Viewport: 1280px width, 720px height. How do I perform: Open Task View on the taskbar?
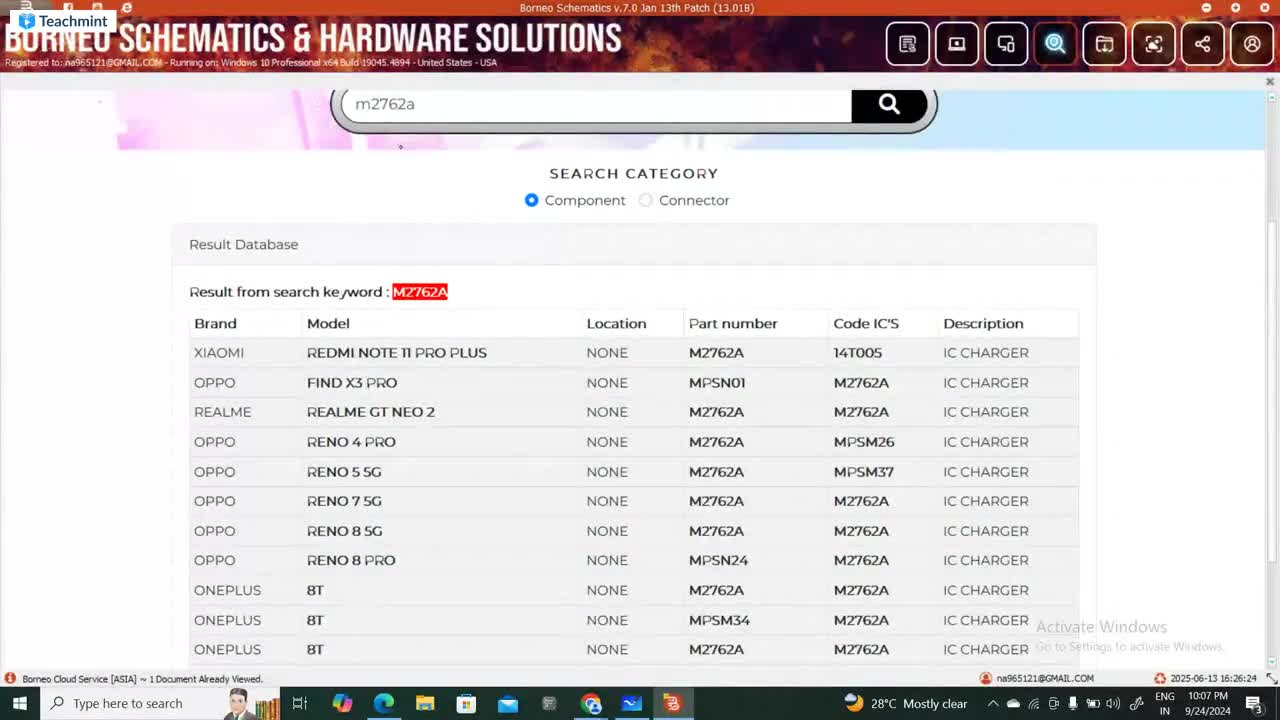pos(299,704)
